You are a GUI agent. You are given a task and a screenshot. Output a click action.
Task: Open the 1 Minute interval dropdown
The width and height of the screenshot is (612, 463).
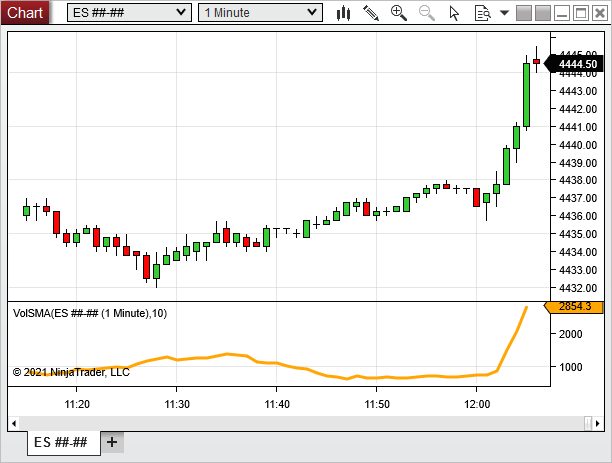[x=260, y=12]
